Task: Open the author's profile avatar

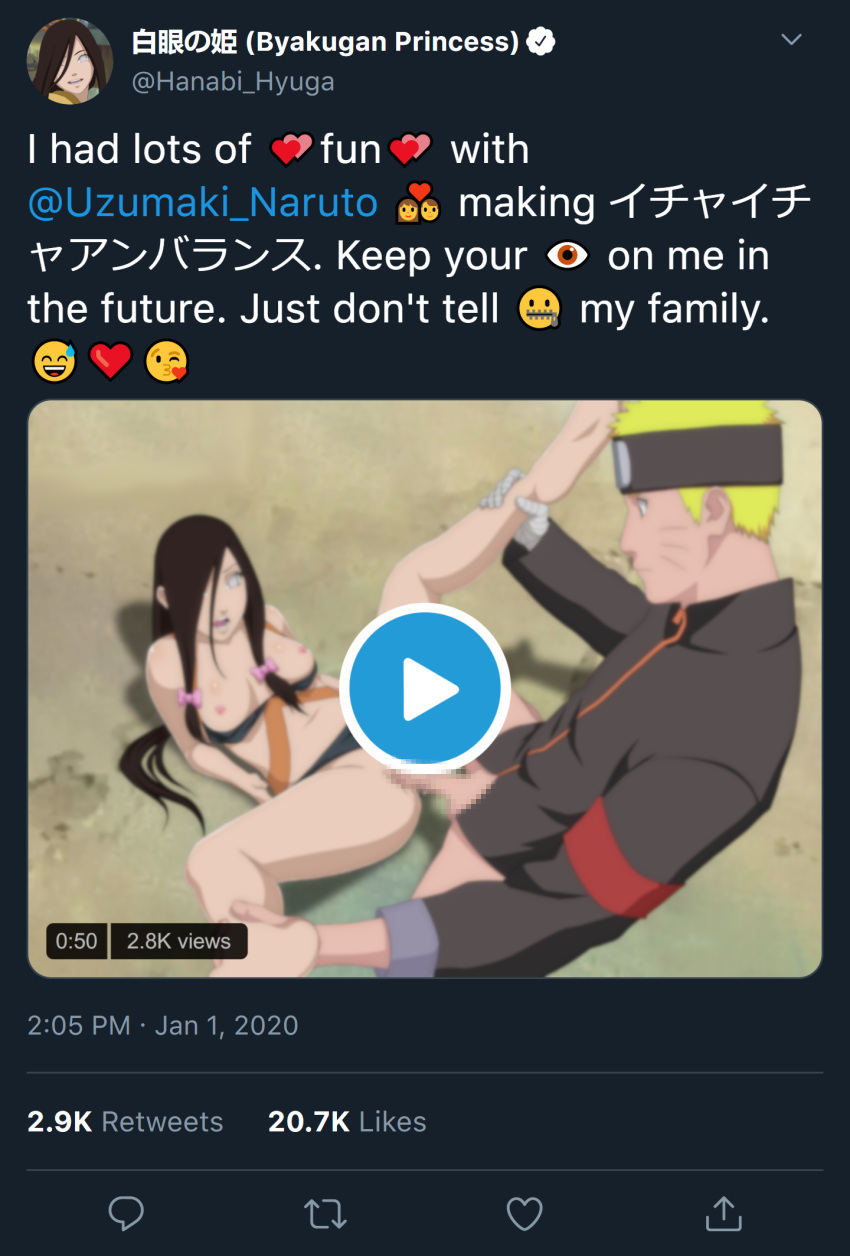Action: 68,61
